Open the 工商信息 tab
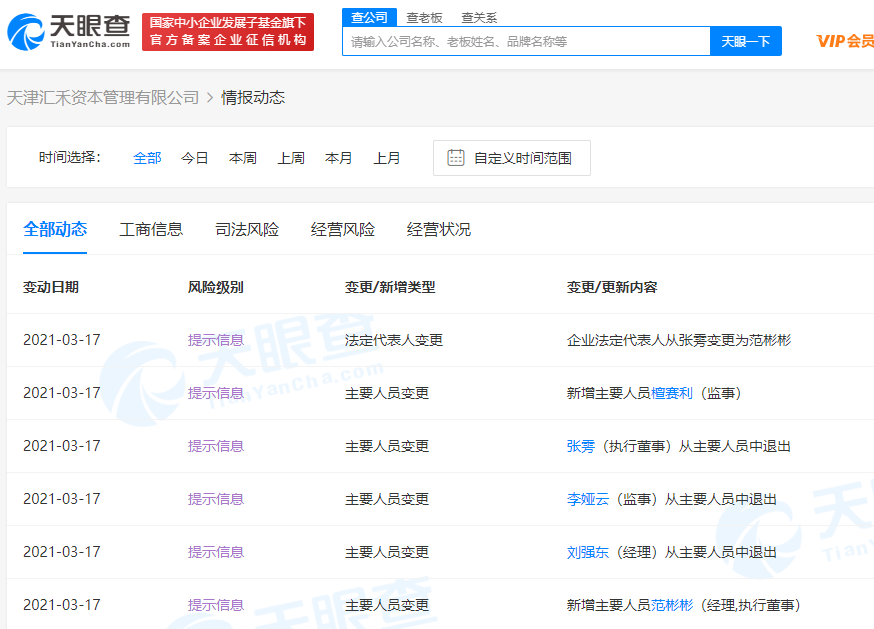Screen dimensions: 874x629 [x=151, y=230]
